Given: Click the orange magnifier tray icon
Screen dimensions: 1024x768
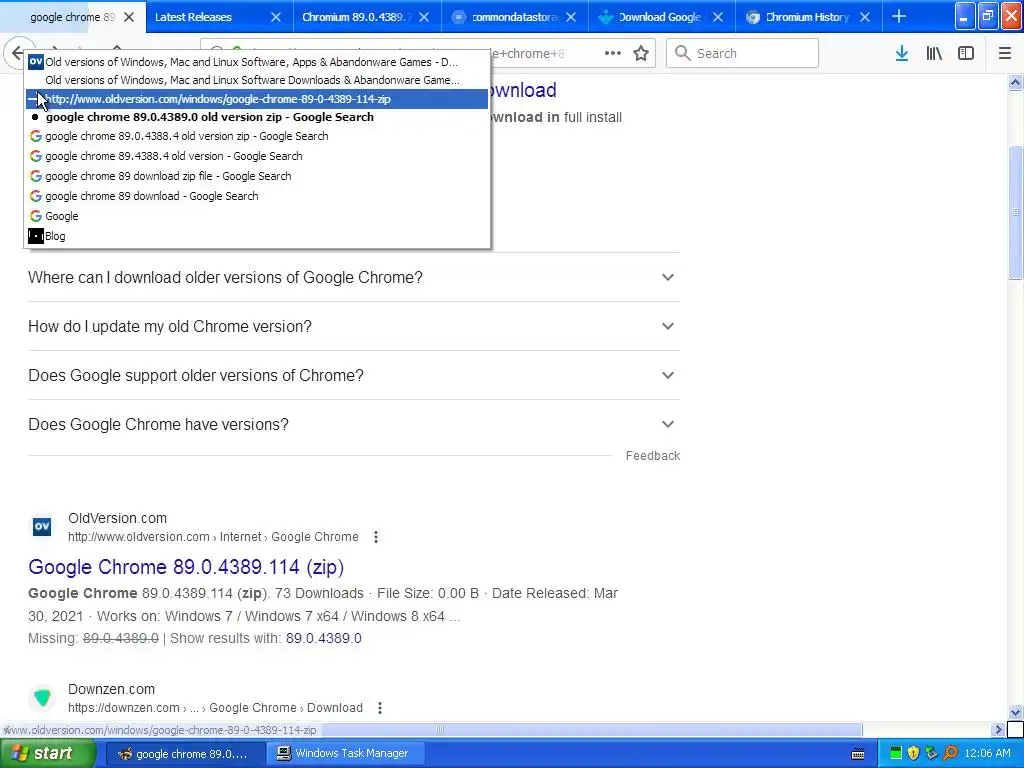Looking at the screenshot, I should pos(950,754).
